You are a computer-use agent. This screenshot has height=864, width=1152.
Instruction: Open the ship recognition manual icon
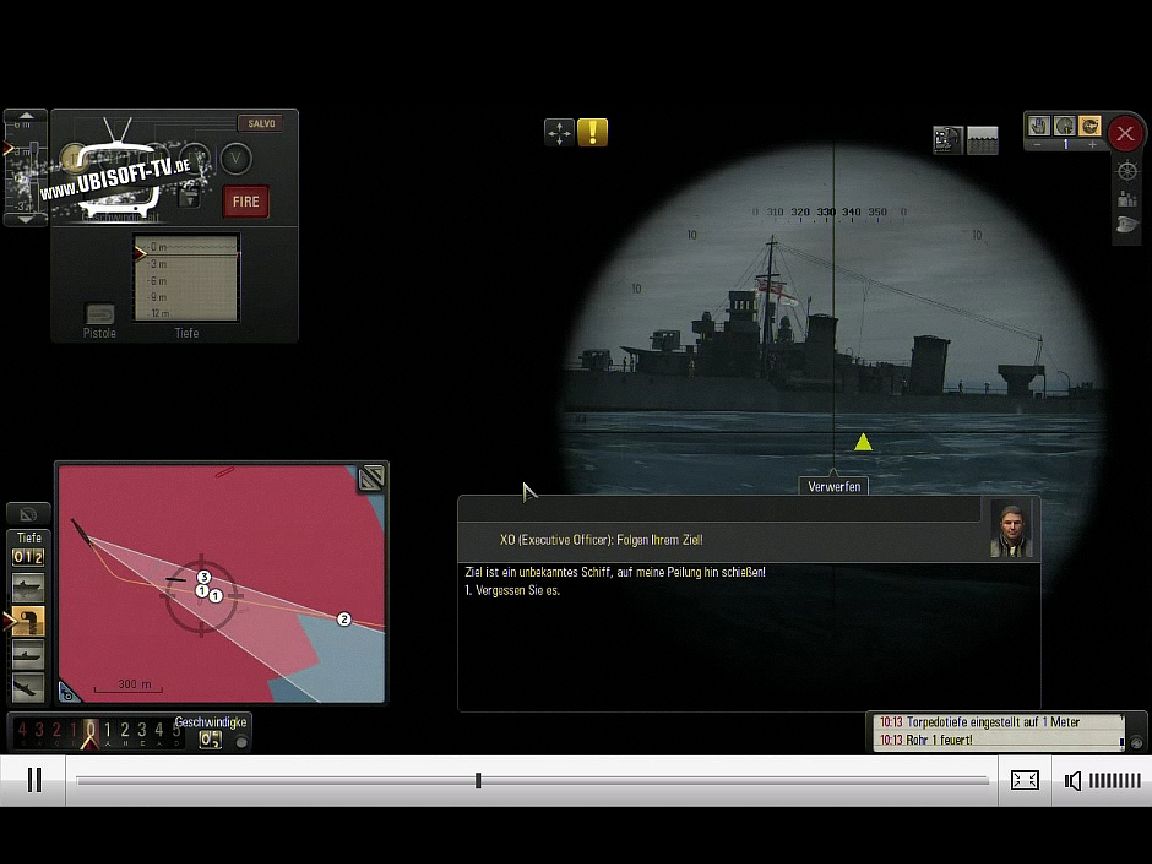pos(947,140)
